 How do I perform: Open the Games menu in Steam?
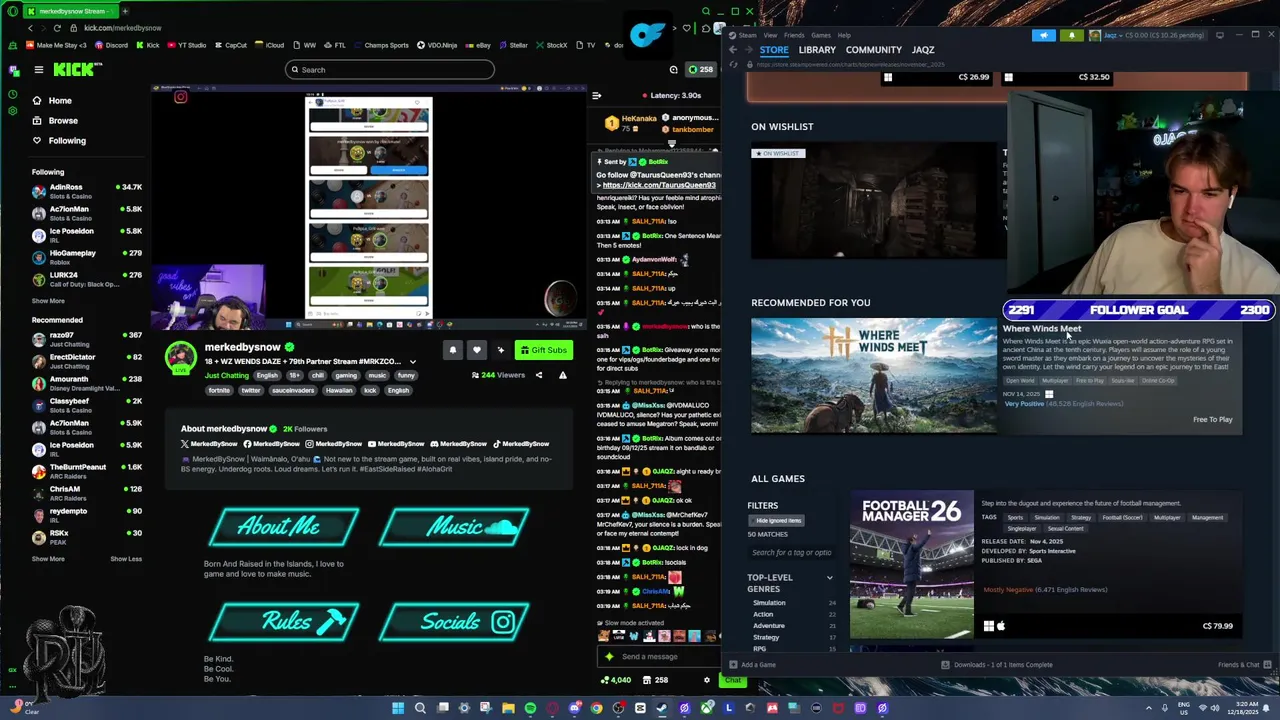click(x=821, y=35)
